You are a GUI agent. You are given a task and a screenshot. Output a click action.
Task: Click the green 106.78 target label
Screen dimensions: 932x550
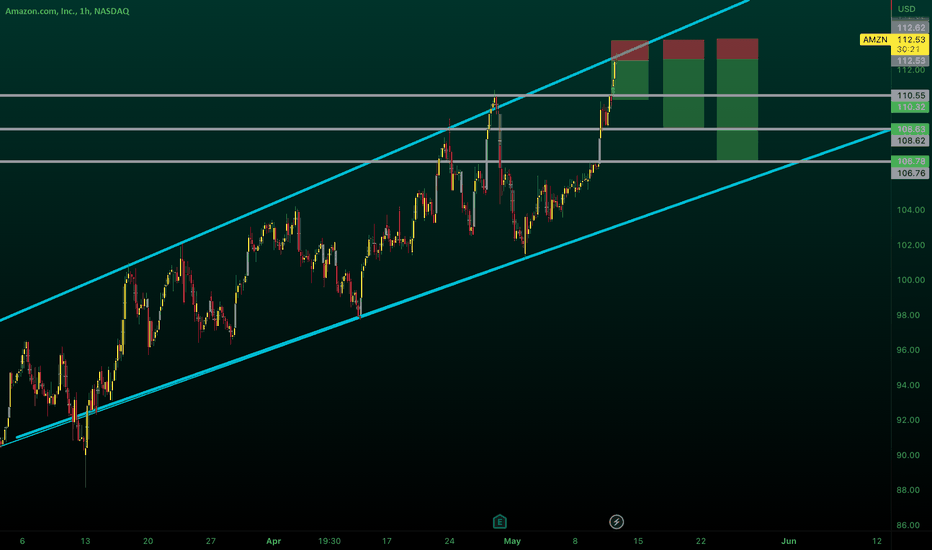coord(911,161)
